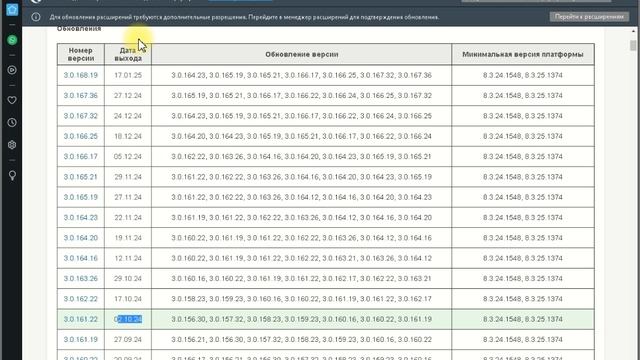Click the minimum platform cell in the 3.0.161.19 row

tap(523, 340)
